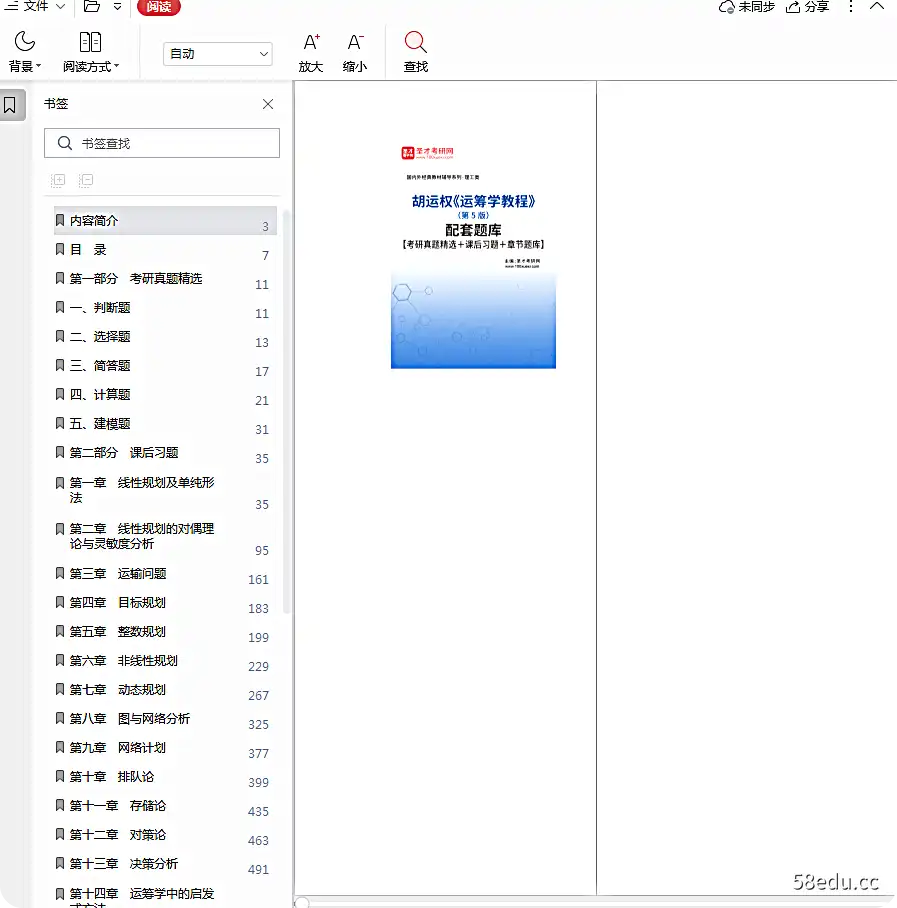The width and height of the screenshot is (897, 908).
Task: Open 第一章 线性规划及单纯形法 bookmark
Action: coord(165,490)
